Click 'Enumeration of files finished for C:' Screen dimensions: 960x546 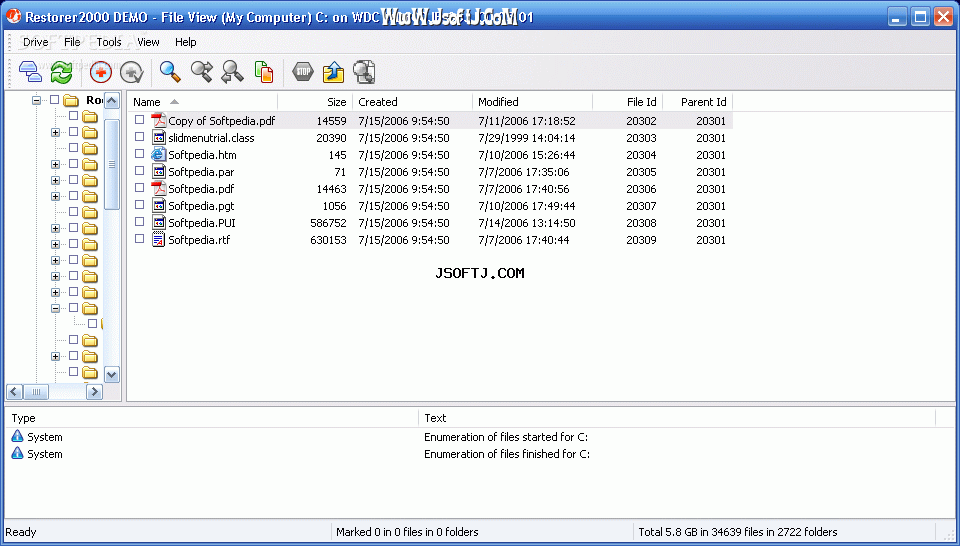pyautogui.click(x=507, y=454)
